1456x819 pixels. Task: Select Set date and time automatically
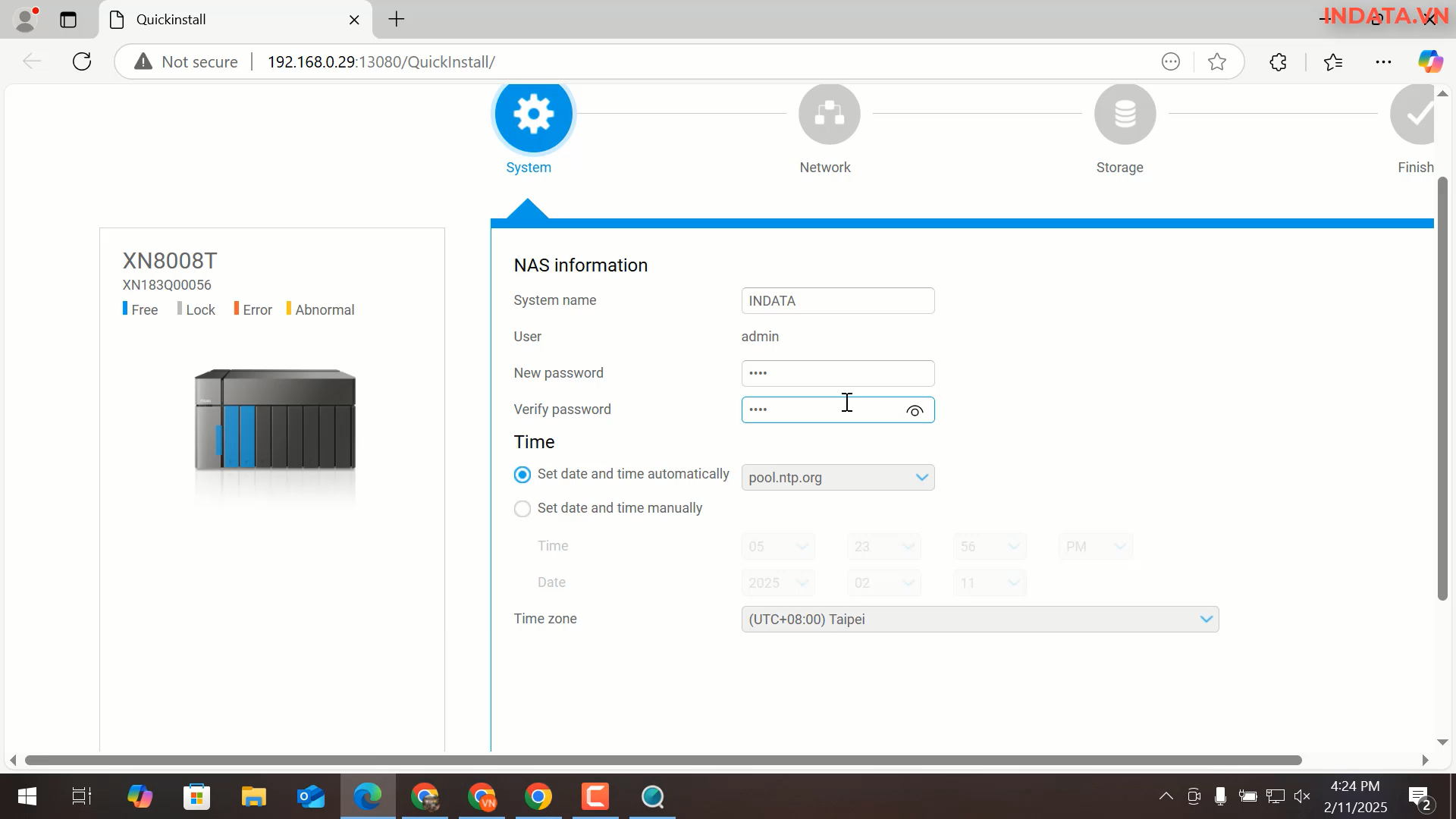[x=522, y=475]
